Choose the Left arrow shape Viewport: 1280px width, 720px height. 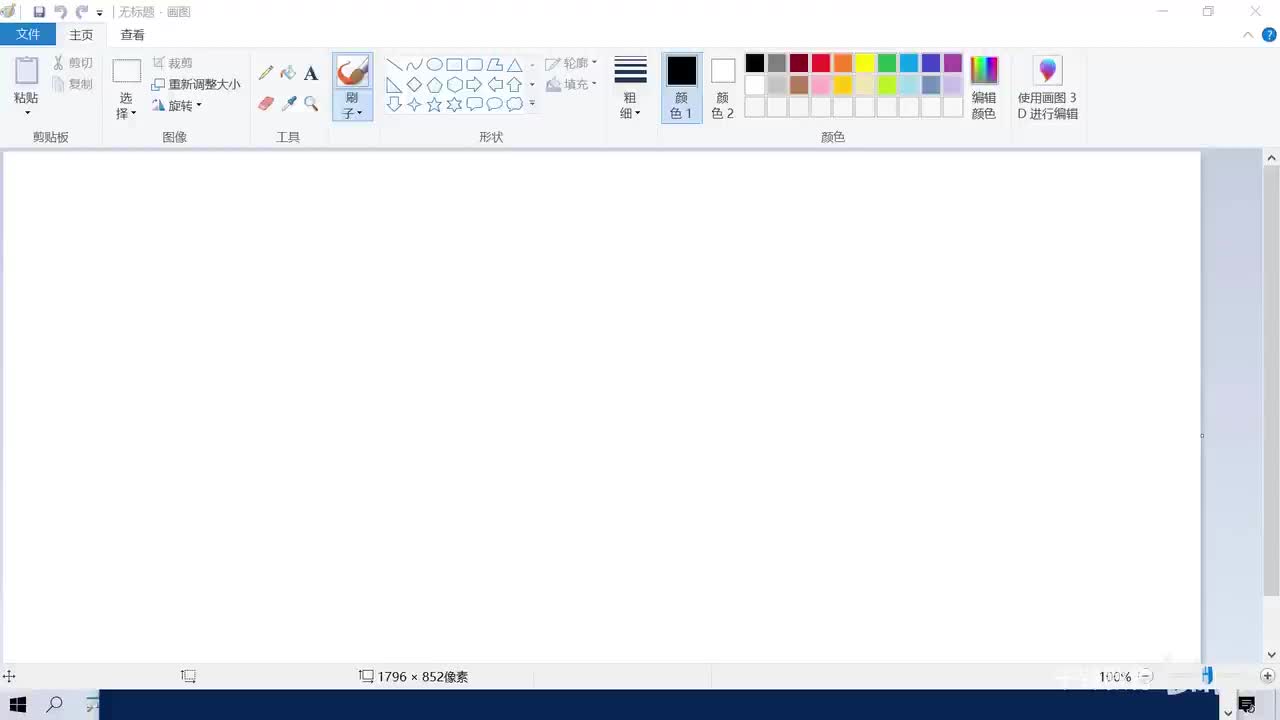494,85
